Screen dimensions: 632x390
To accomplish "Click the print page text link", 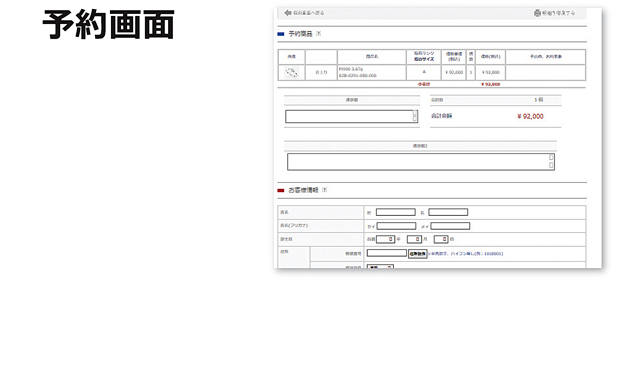I will pos(558,13).
